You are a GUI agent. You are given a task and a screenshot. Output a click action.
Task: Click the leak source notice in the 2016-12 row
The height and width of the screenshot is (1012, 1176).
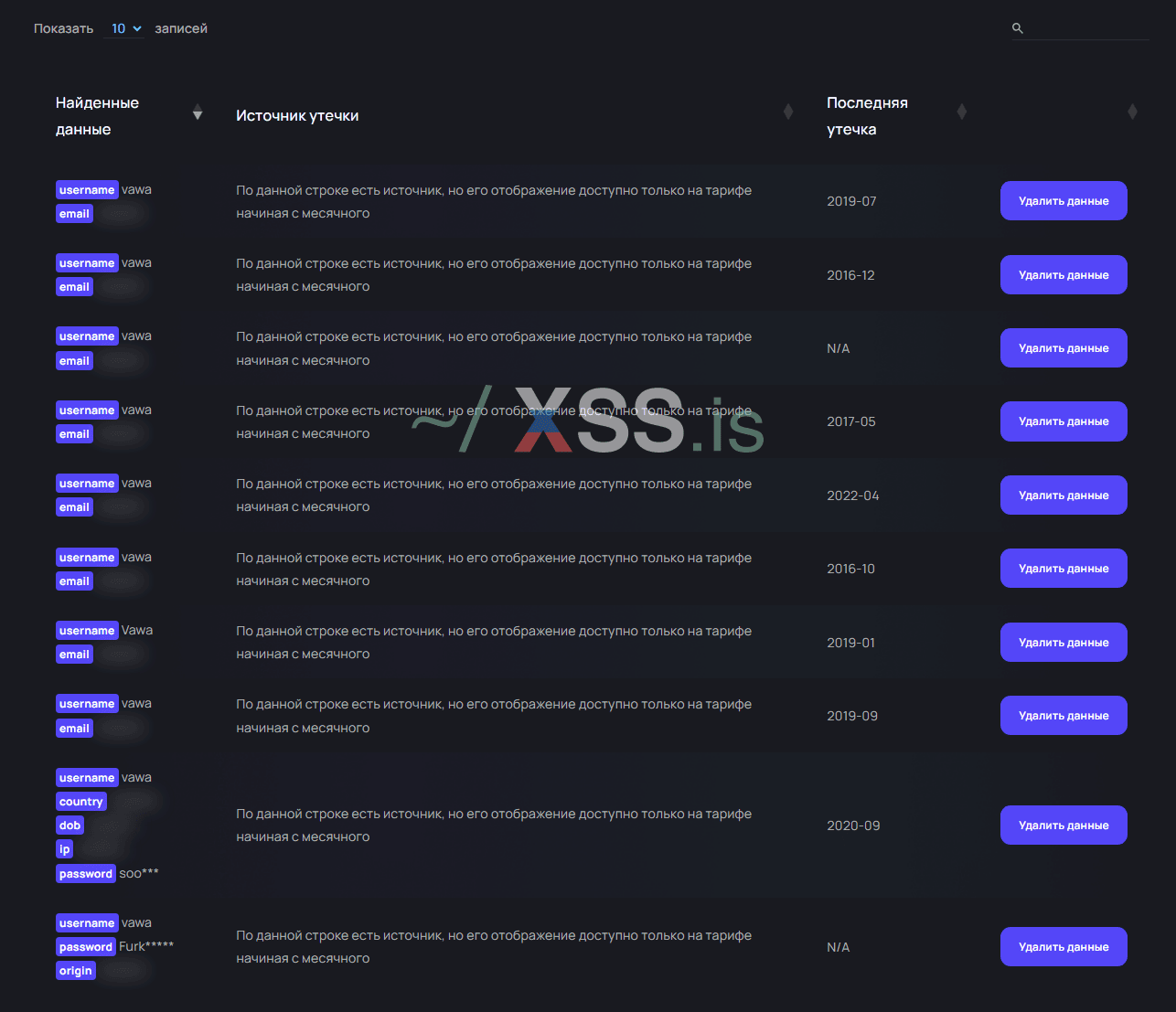click(x=494, y=275)
